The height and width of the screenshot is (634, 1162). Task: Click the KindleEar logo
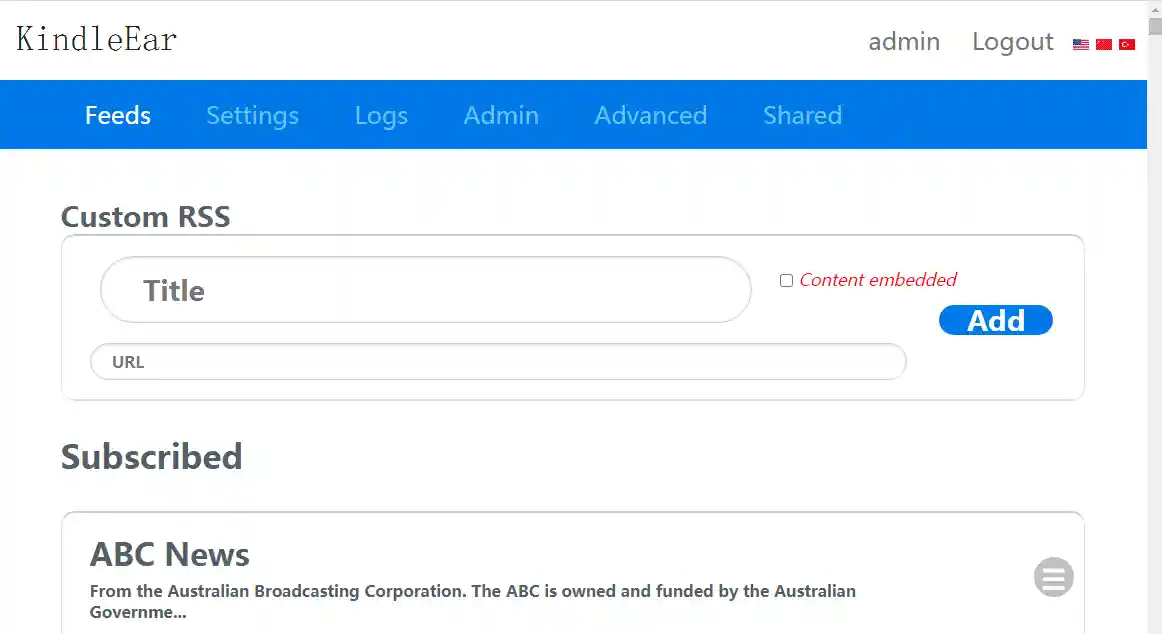pyautogui.click(x=97, y=39)
